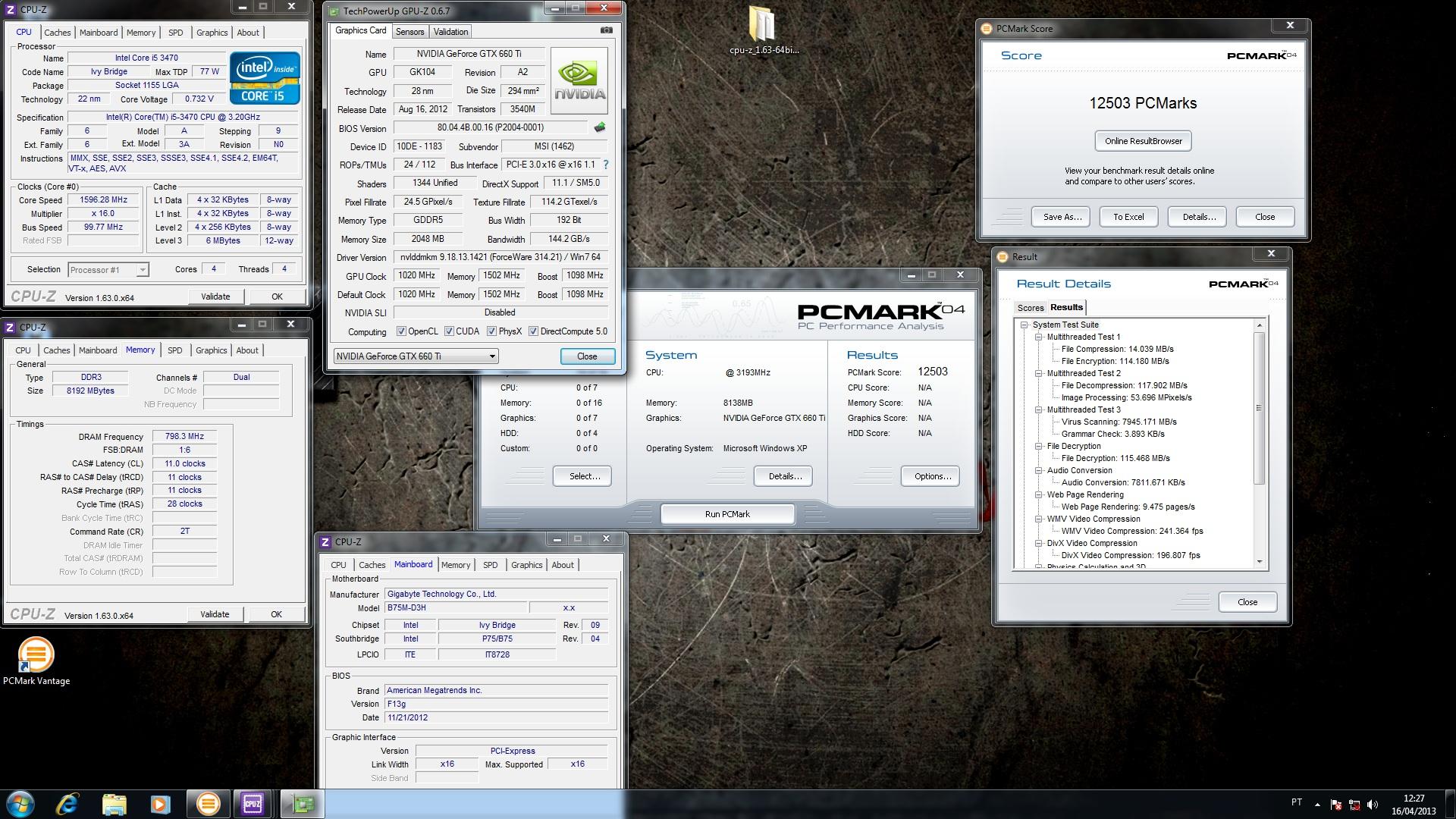
Task: Click Close in the GPU-Z window
Action: pos(587,356)
